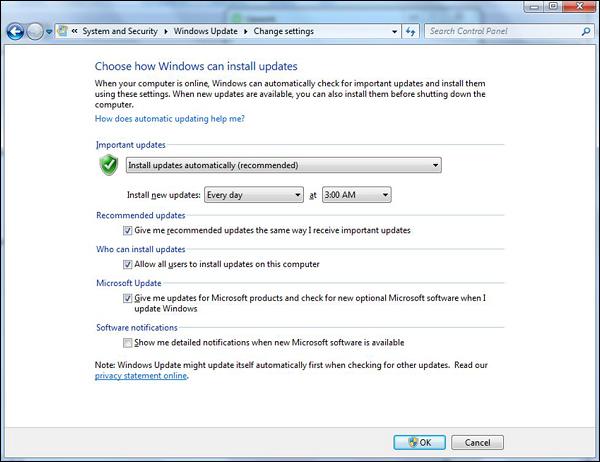600x462 pixels.
Task: Expand arrow after Windows Update breadcrumb
Action: click(246, 31)
